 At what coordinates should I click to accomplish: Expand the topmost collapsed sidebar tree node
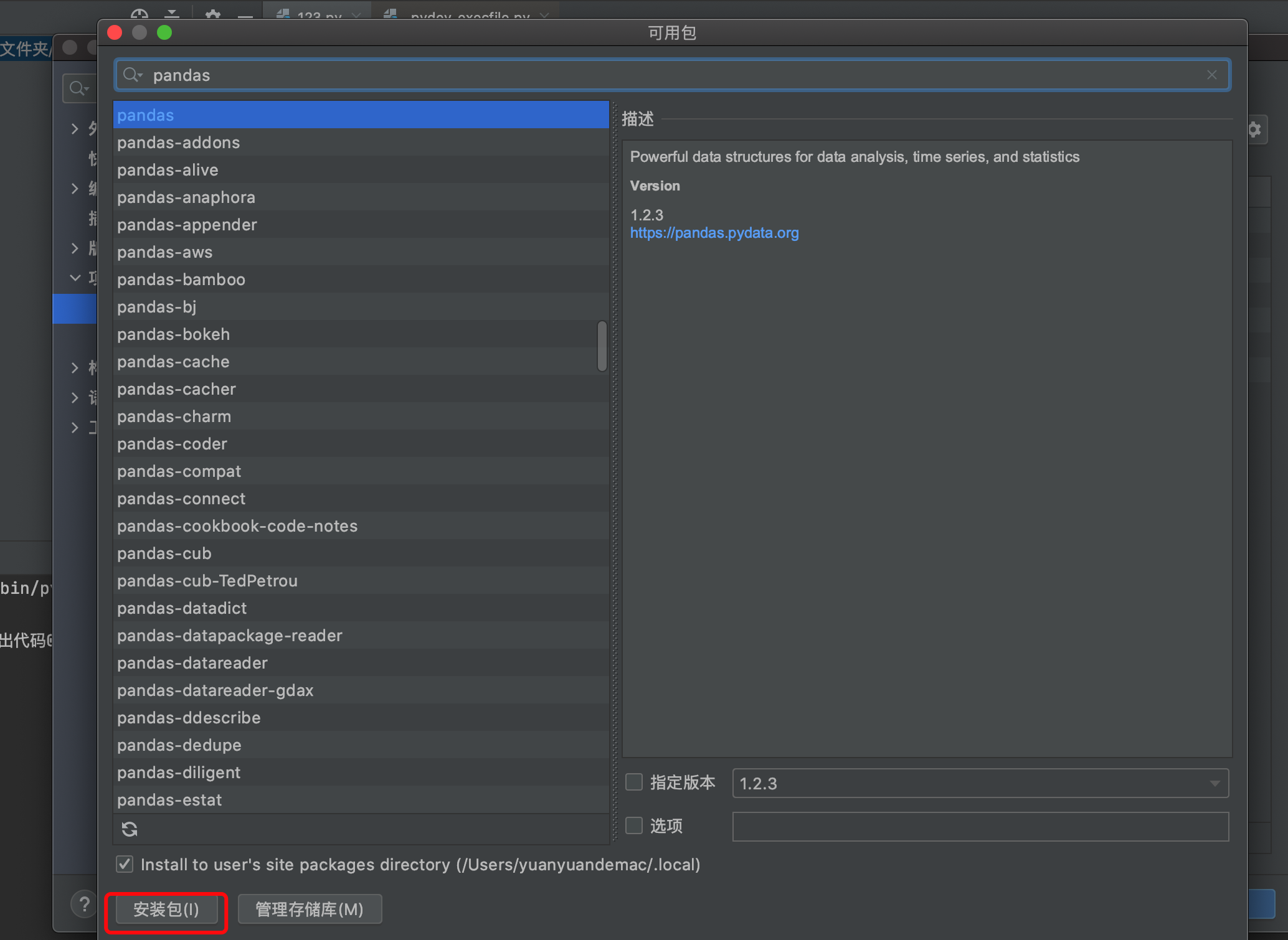coord(75,129)
